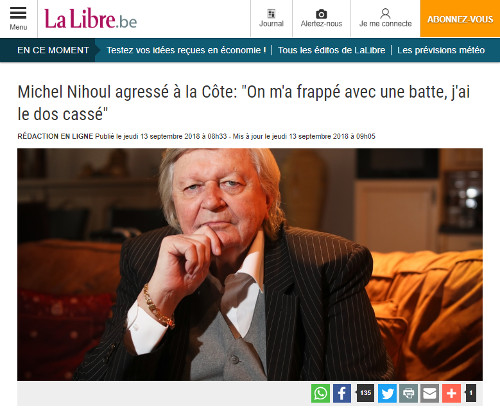500x411 pixels.
Task: Click the orange Abonnez-vous button
Action: [x=460, y=18]
